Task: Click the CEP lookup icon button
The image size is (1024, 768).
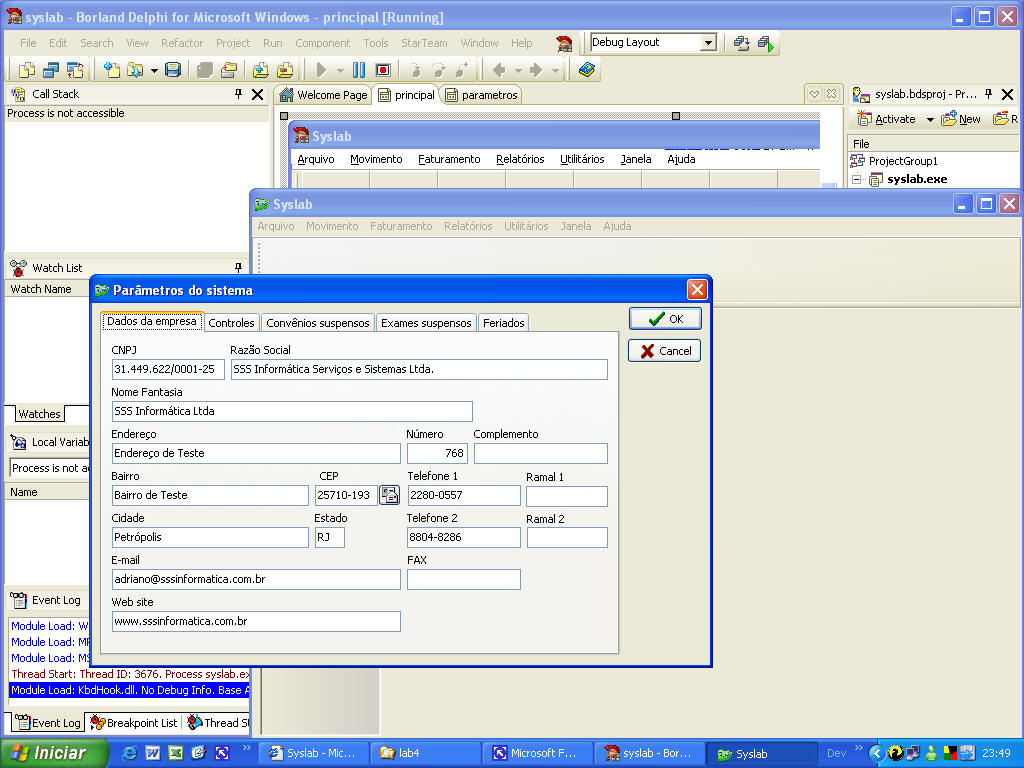Action: (389, 495)
